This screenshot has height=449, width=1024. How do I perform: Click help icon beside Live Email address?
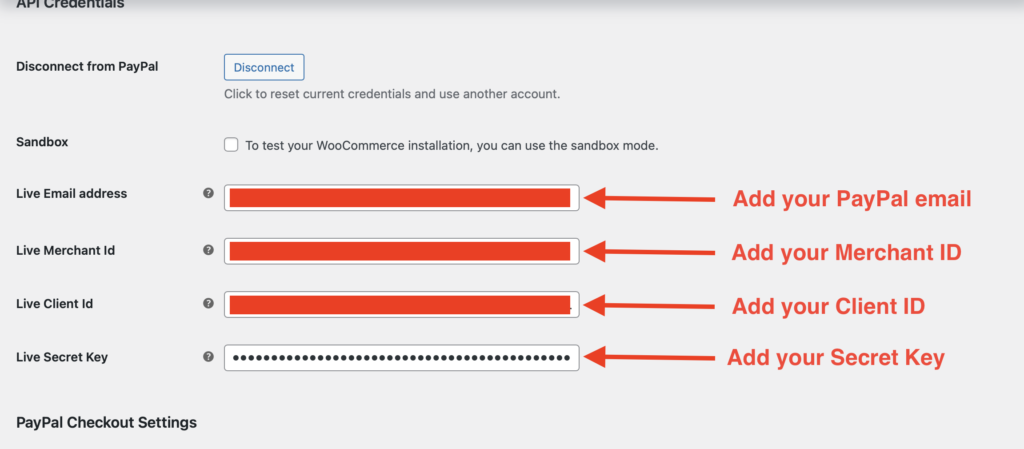point(208,194)
